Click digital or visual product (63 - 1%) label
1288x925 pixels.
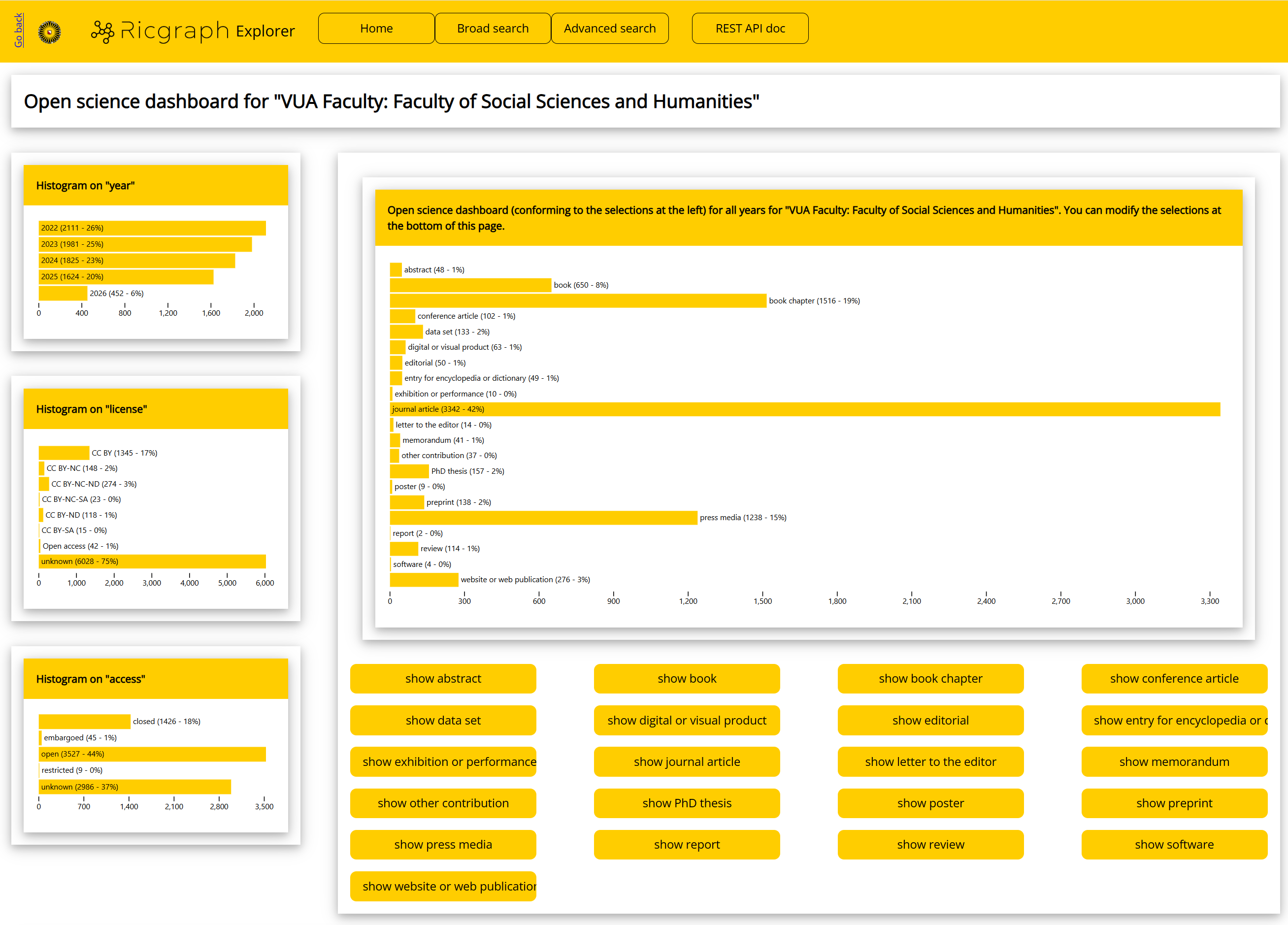(464, 347)
